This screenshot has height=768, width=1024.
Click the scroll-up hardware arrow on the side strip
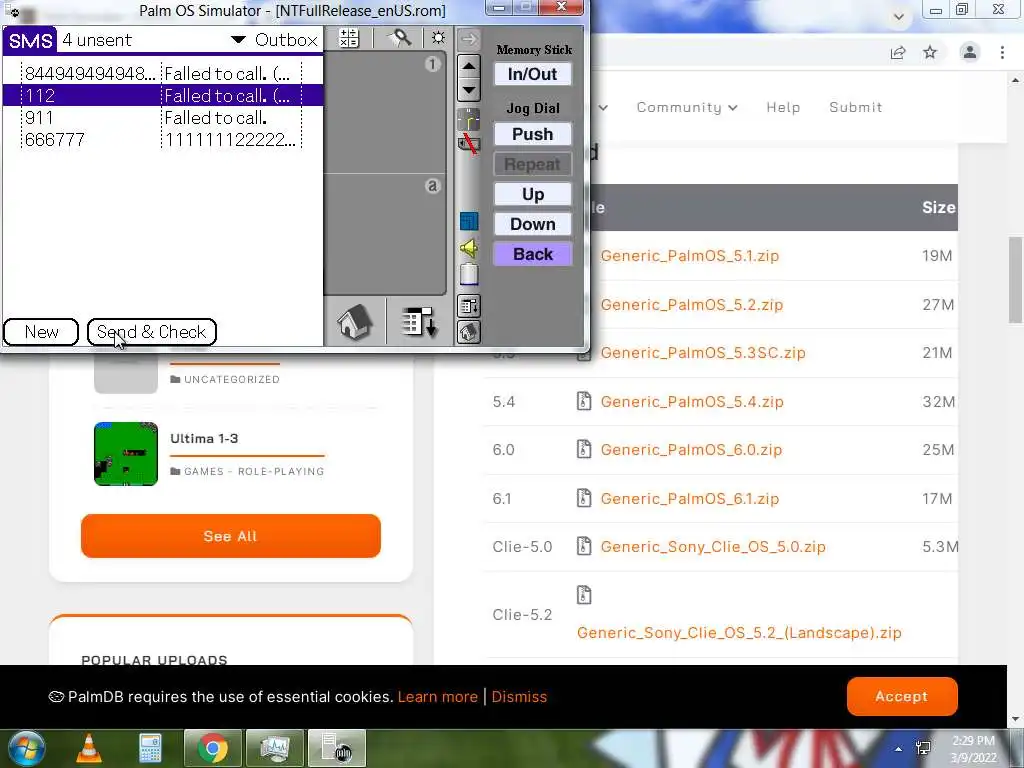(x=469, y=66)
